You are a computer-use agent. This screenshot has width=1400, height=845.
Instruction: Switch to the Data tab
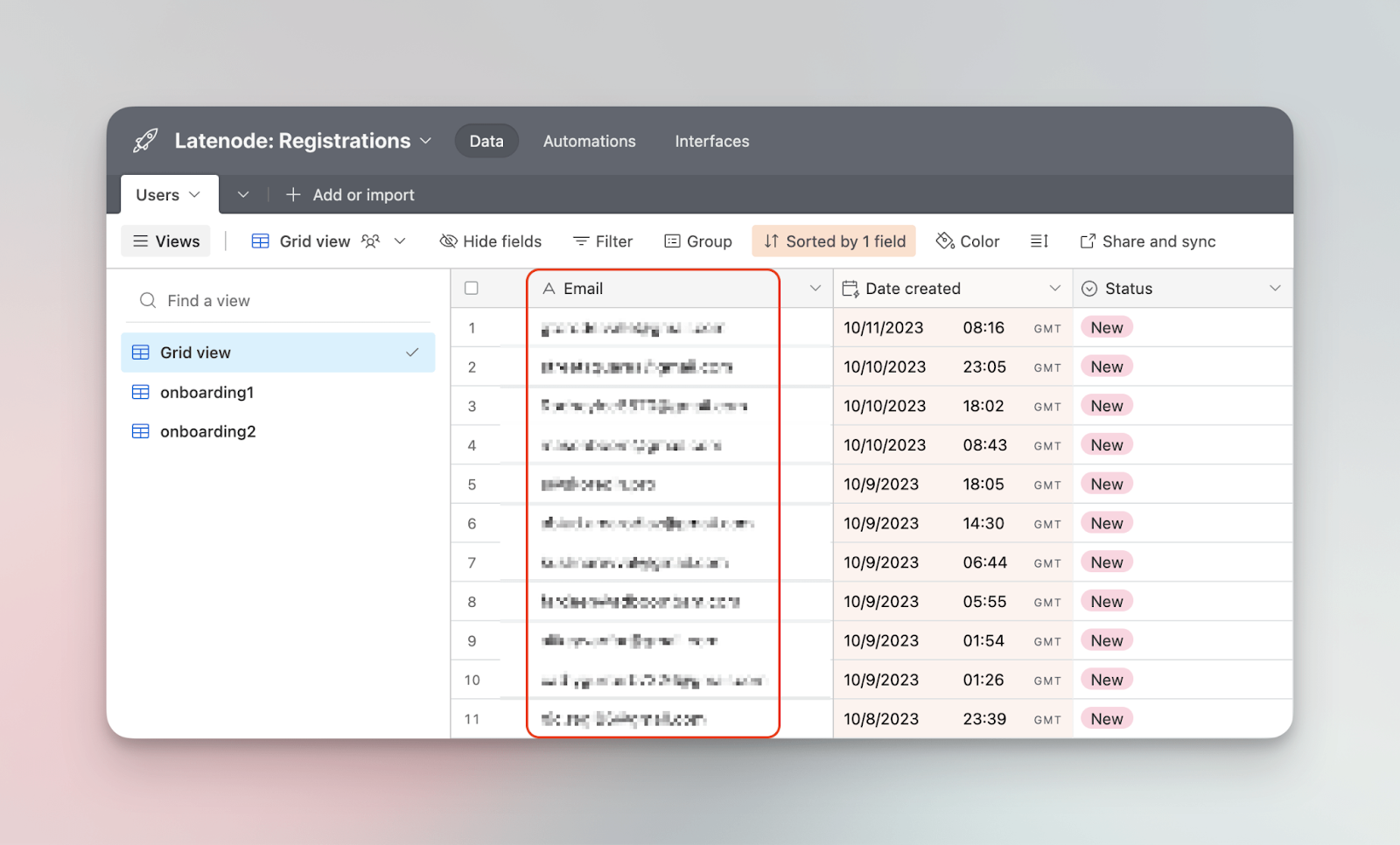coord(486,141)
